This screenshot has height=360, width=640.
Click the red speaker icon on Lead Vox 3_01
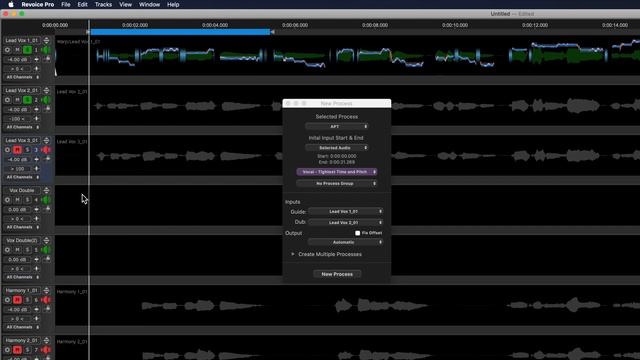pos(46,150)
